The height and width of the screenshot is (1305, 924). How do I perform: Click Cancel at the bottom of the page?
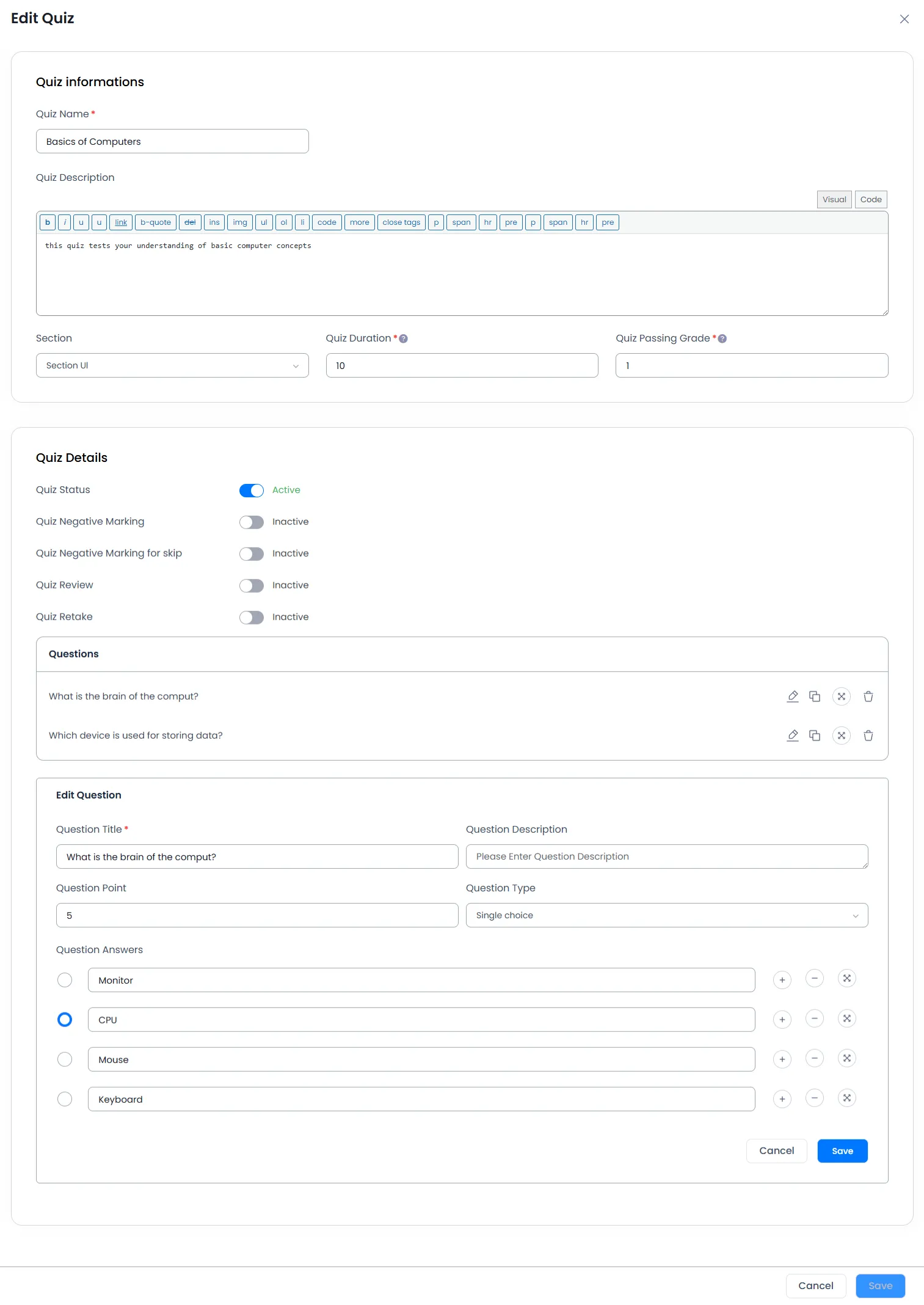[x=815, y=1286]
